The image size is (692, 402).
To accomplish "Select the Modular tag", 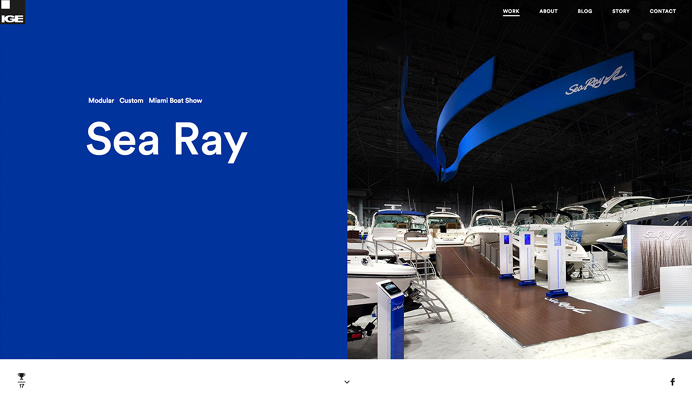I will [101, 101].
